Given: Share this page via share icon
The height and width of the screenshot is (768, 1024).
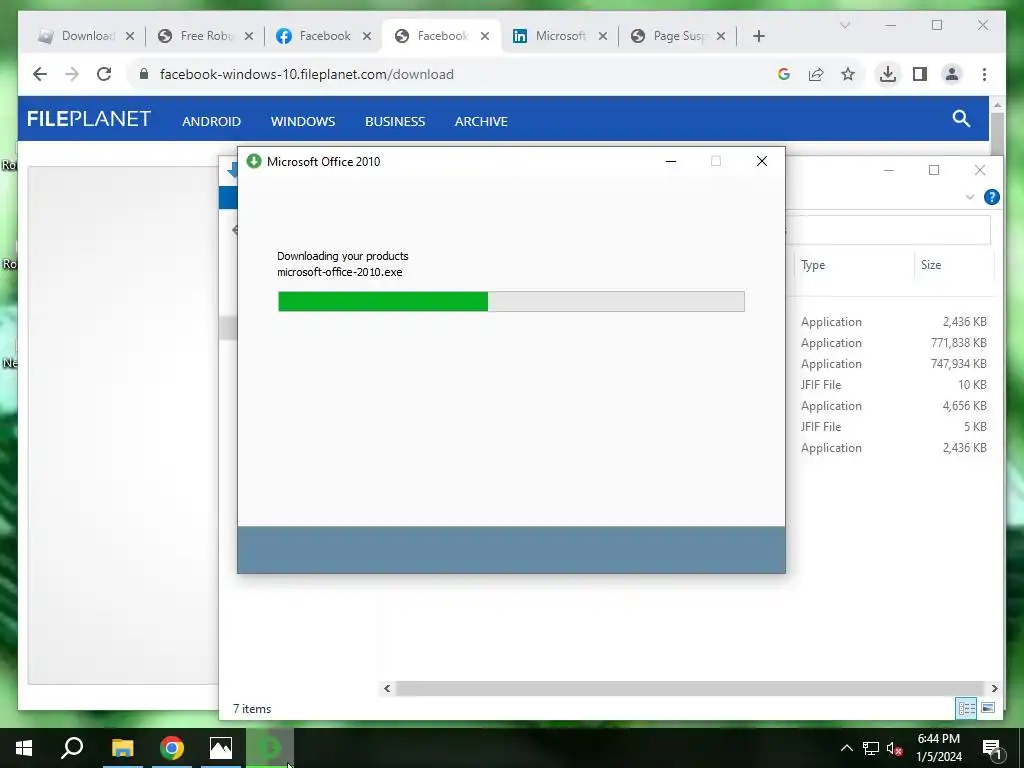Looking at the screenshot, I should (816, 74).
